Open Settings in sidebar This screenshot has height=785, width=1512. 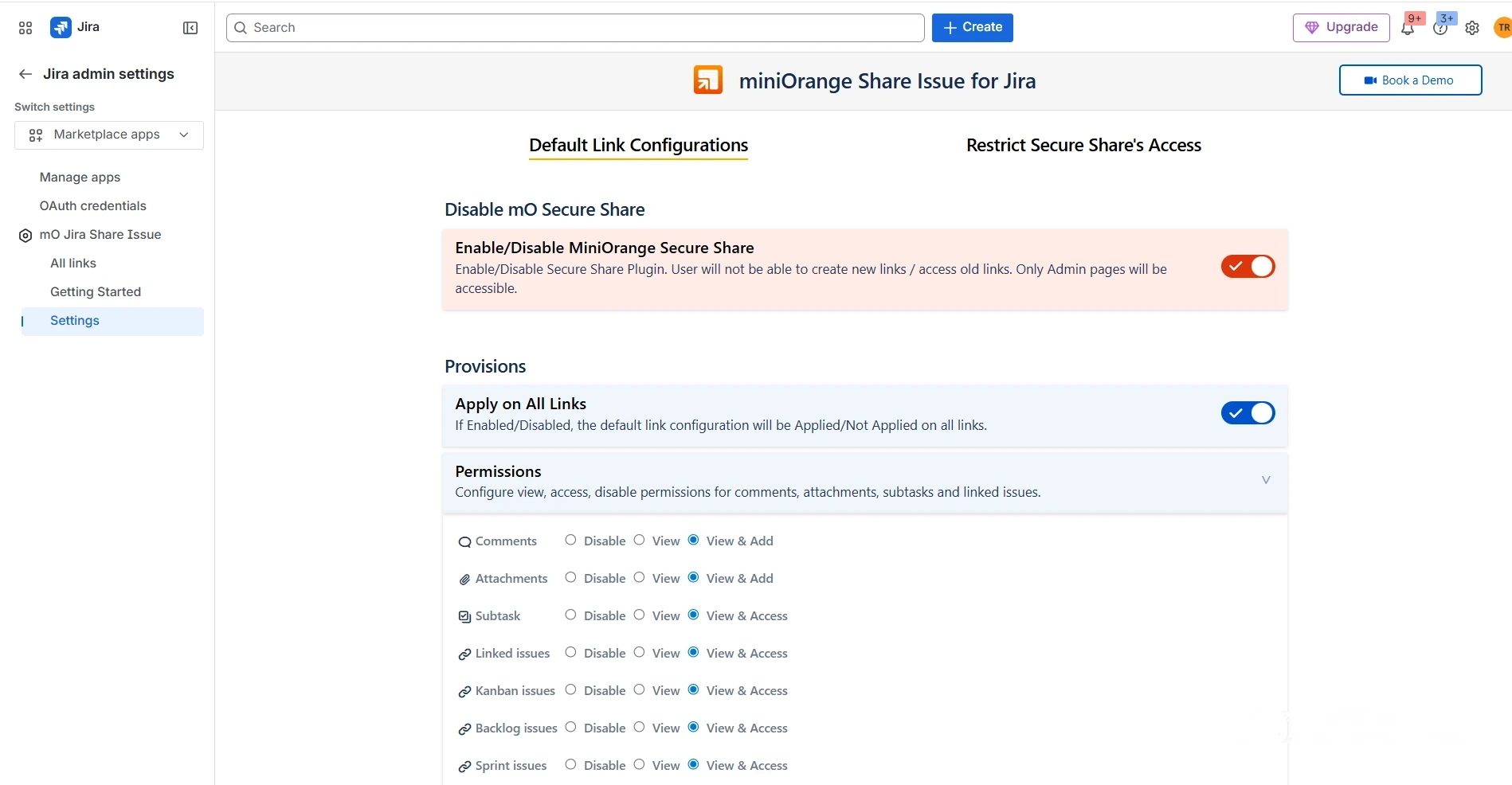pyautogui.click(x=112, y=321)
